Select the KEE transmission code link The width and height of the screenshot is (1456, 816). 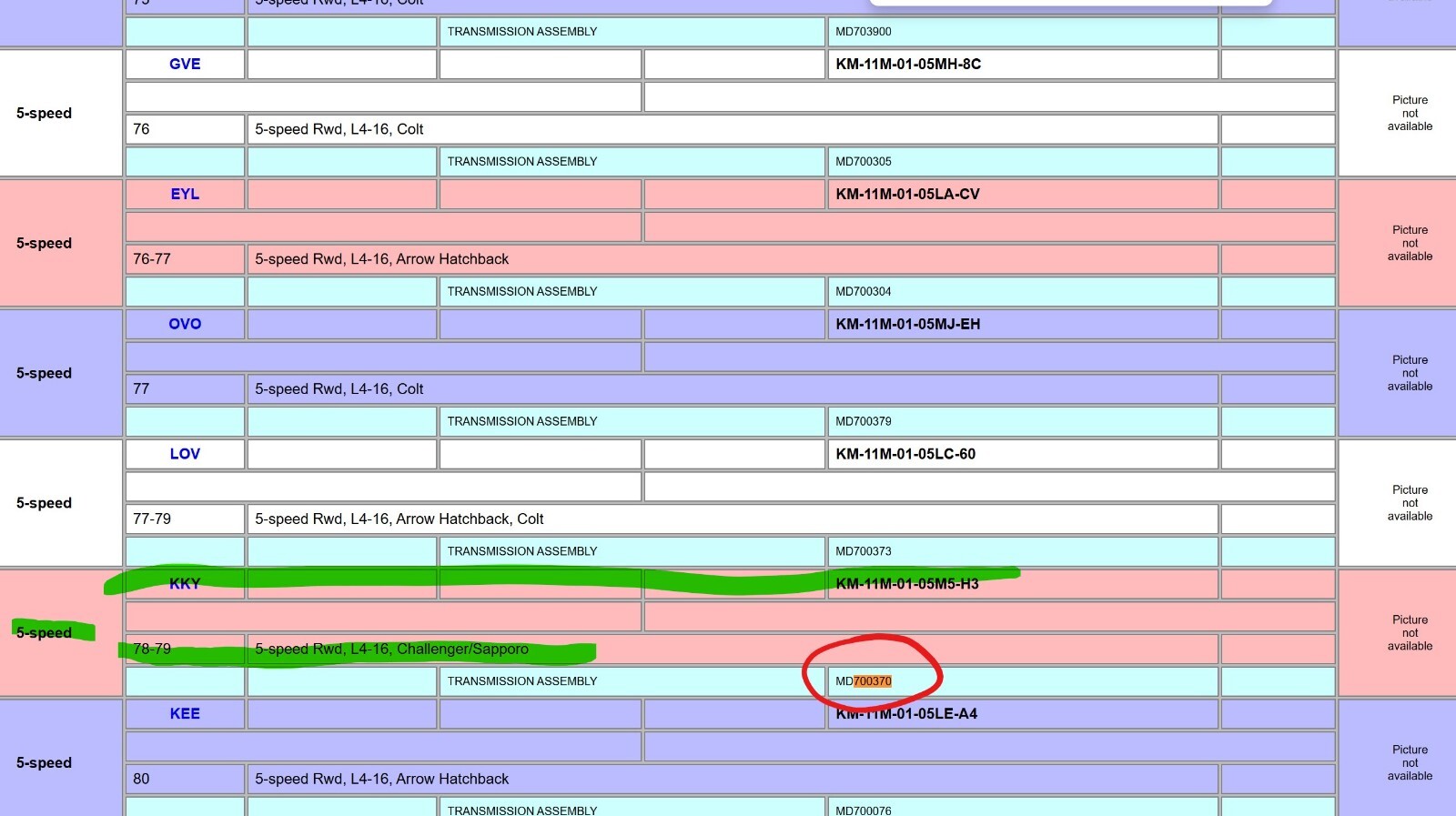click(x=185, y=714)
